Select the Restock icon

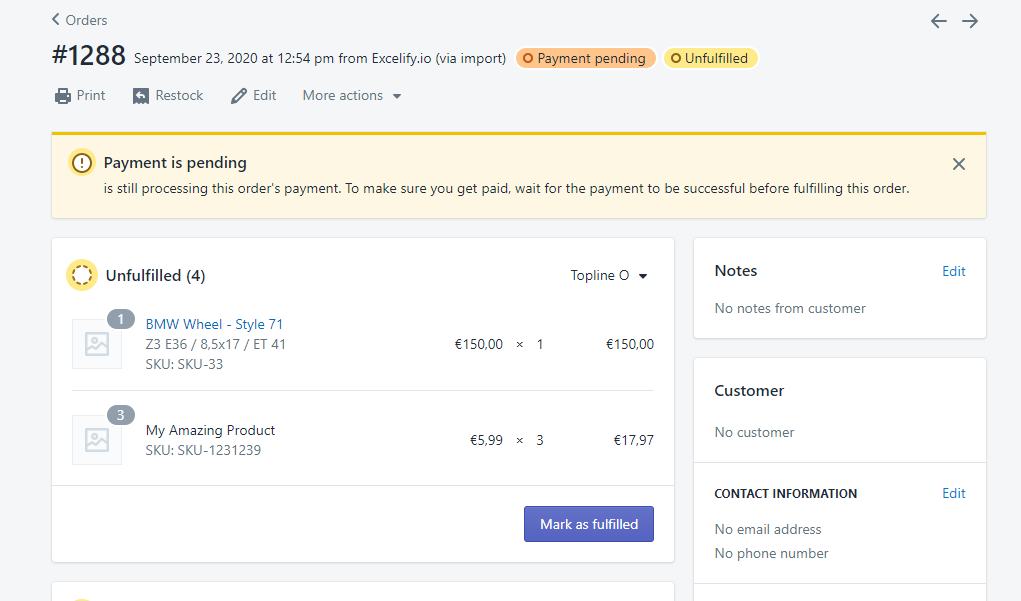point(140,95)
